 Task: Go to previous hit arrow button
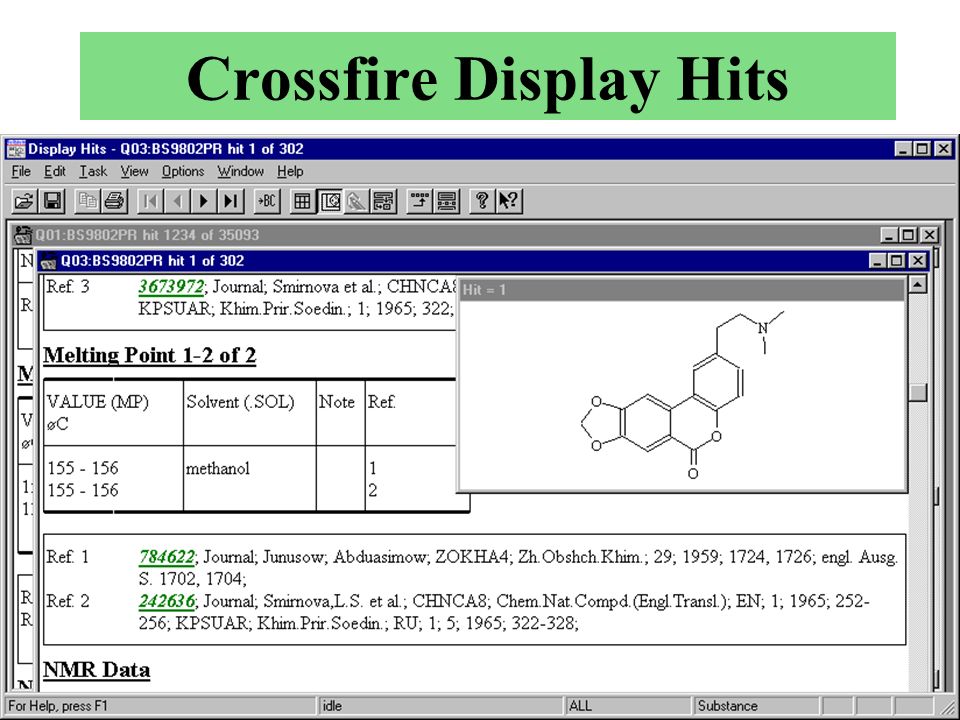pyautogui.click(x=177, y=201)
